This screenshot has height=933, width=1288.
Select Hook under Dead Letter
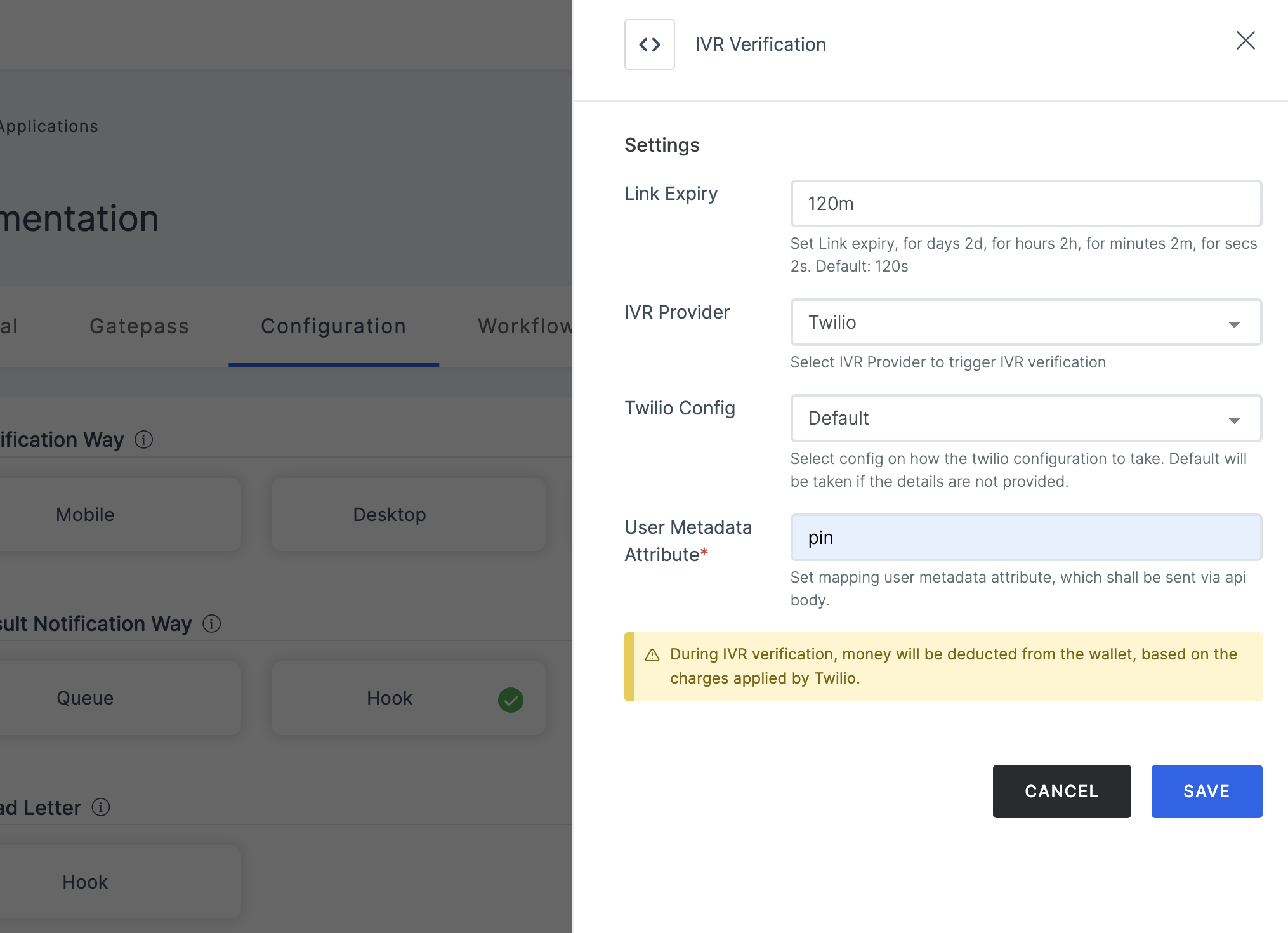tap(121, 882)
